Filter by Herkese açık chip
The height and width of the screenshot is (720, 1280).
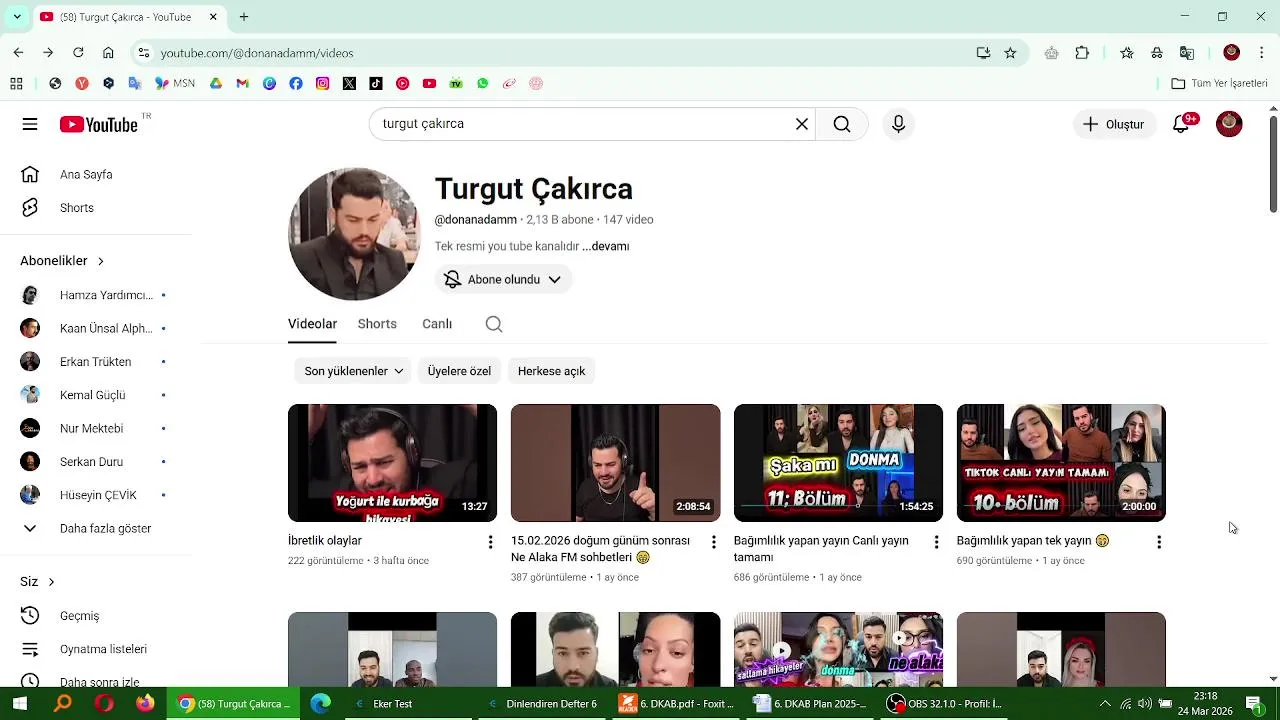[551, 371]
